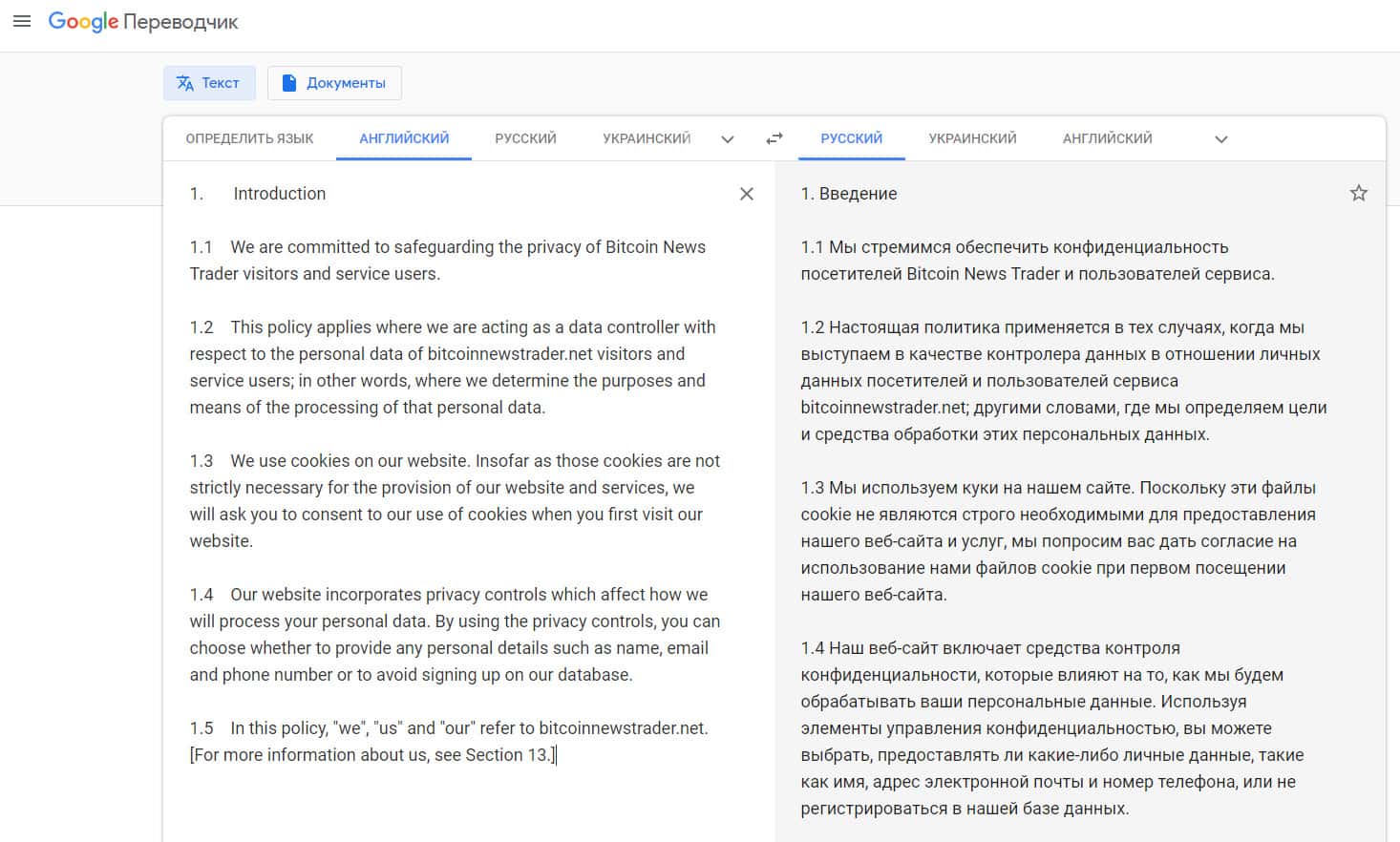The height and width of the screenshot is (842, 1400).
Task: Click the source heading 'Introduction'
Action: [x=280, y=194]
